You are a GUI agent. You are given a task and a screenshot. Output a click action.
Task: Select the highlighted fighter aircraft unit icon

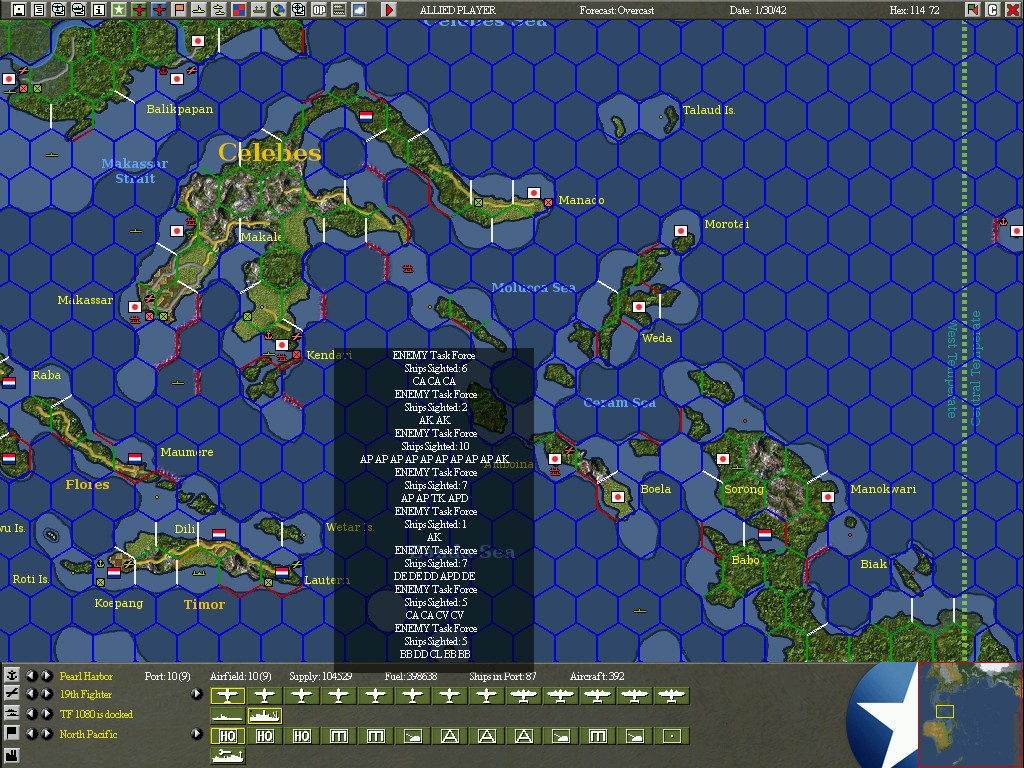pyautogui.click(x=227, y=696)
